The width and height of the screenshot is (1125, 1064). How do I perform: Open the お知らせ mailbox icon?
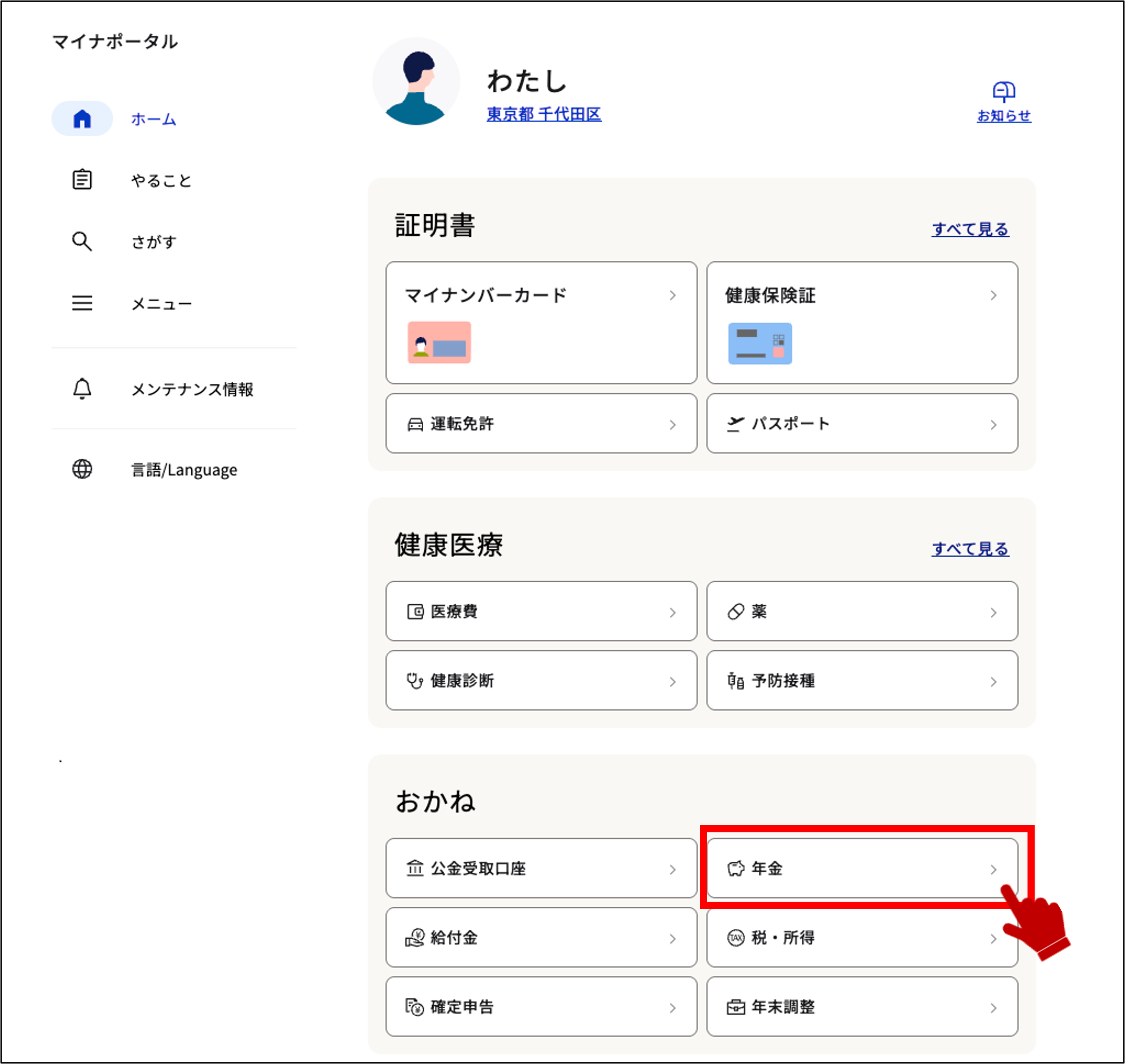1004,92
